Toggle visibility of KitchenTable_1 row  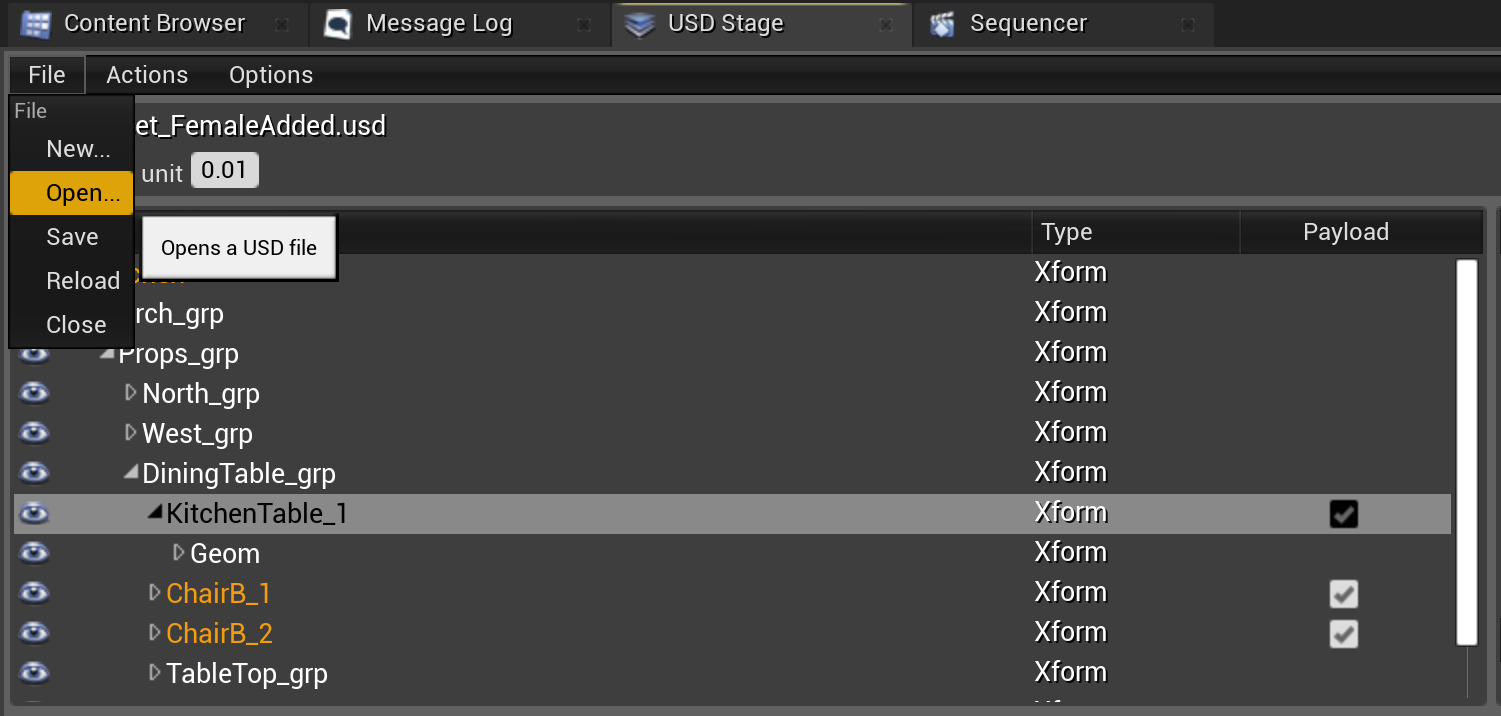coord(35,513)
